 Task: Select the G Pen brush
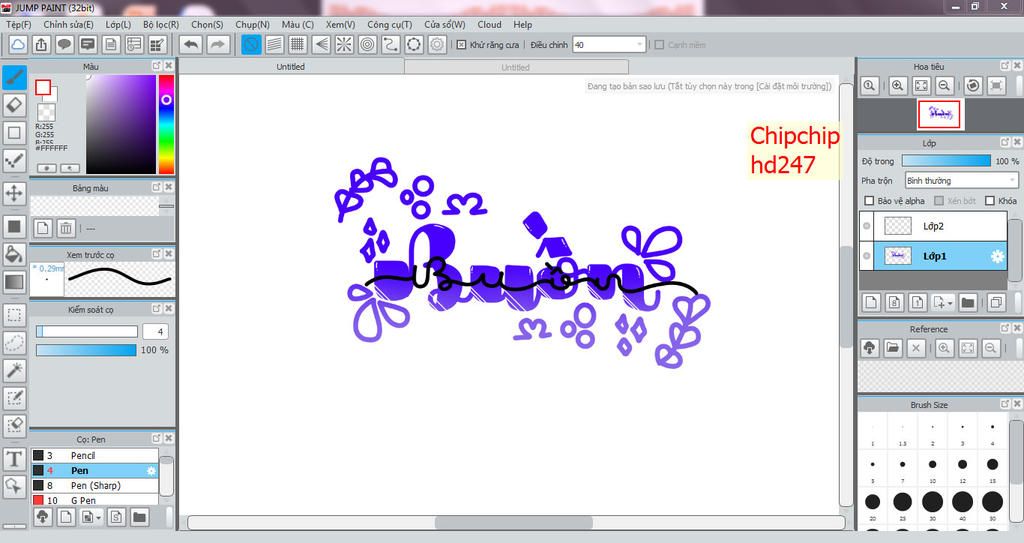point(95,500)
